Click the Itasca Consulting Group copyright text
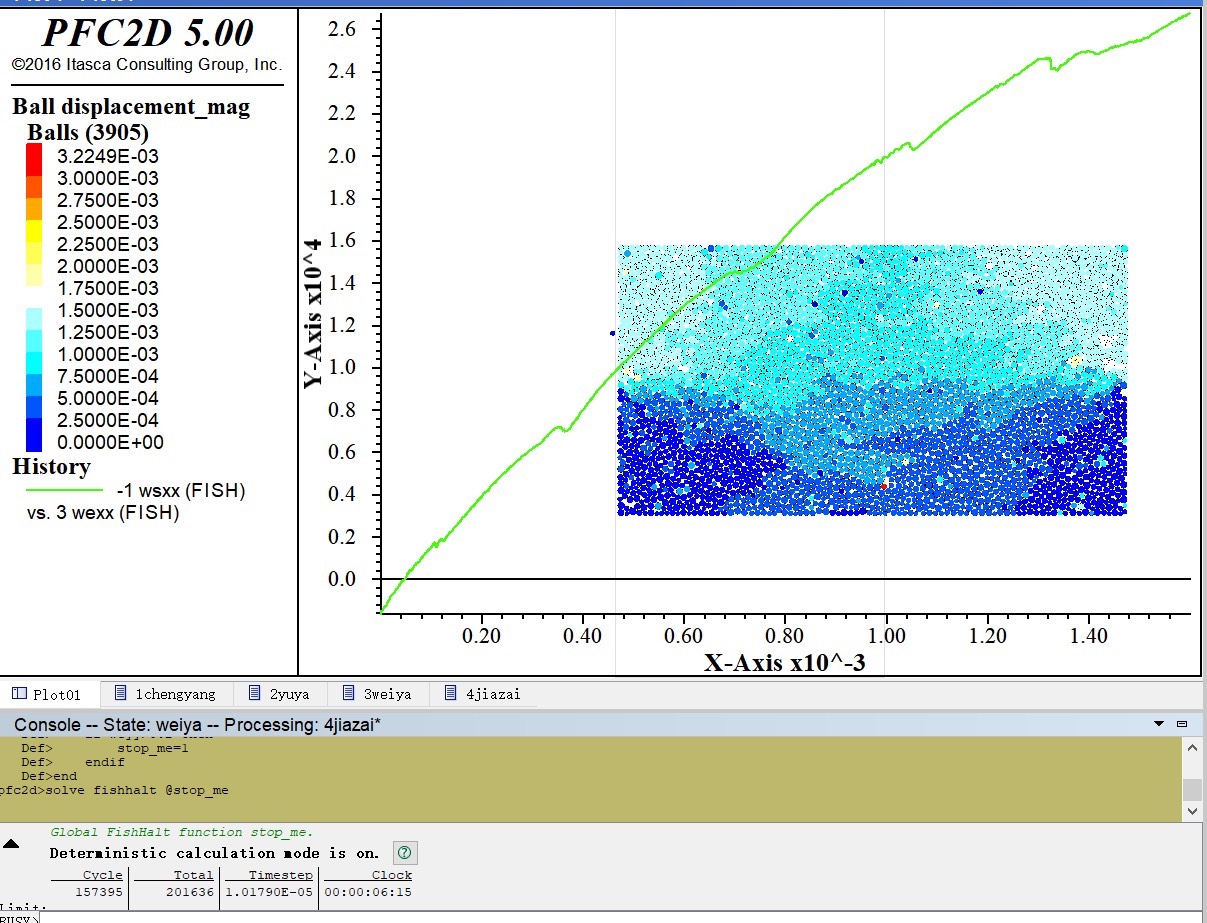The height and width of the screenshot is (923, 1207). pos(147,64)
